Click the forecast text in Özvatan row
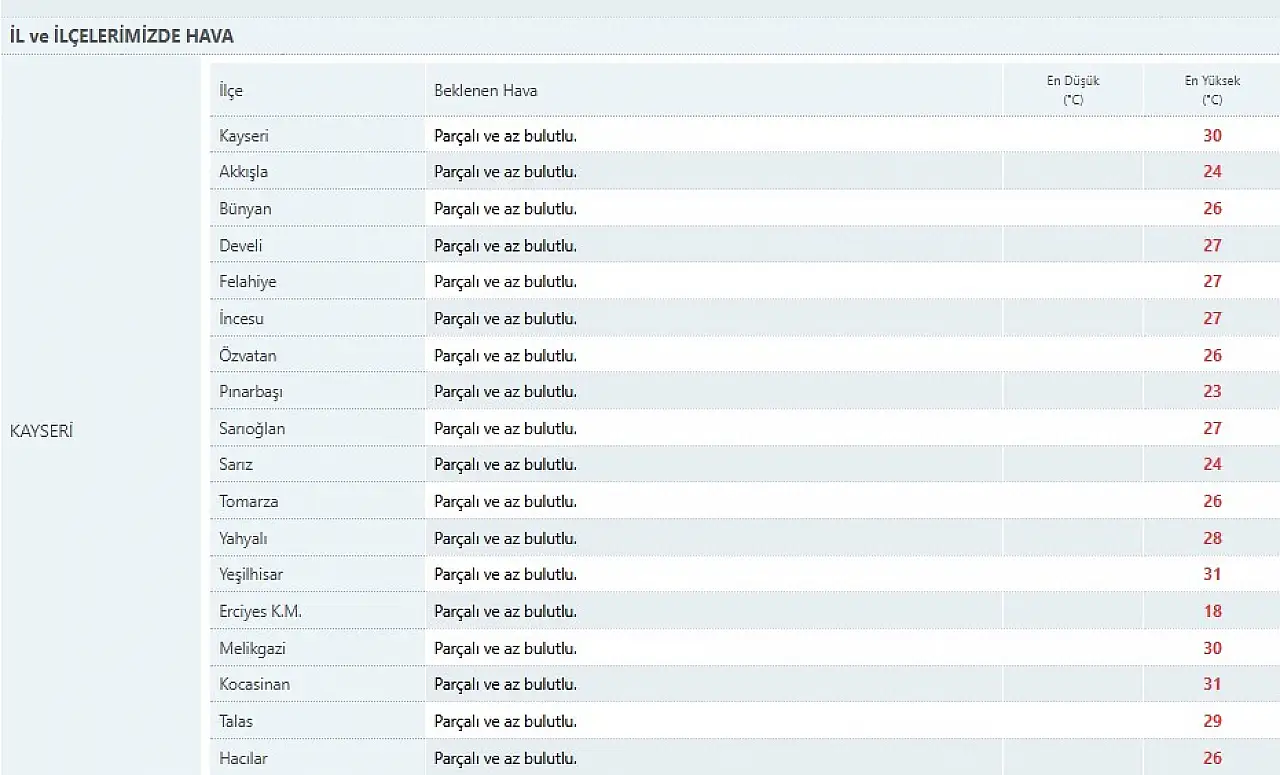Screen dimensions: 1280x775 (505, 356)
